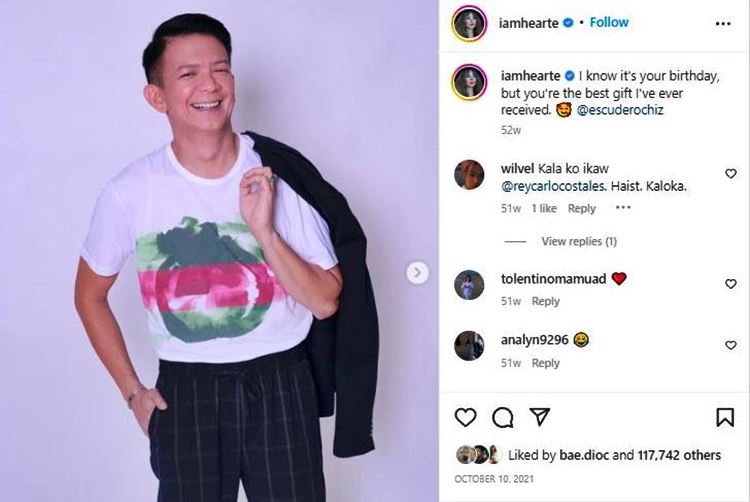Viewport: 750px width, 502px height.
Task: Like wilvel's comment
Action: (x=731, y=174)
